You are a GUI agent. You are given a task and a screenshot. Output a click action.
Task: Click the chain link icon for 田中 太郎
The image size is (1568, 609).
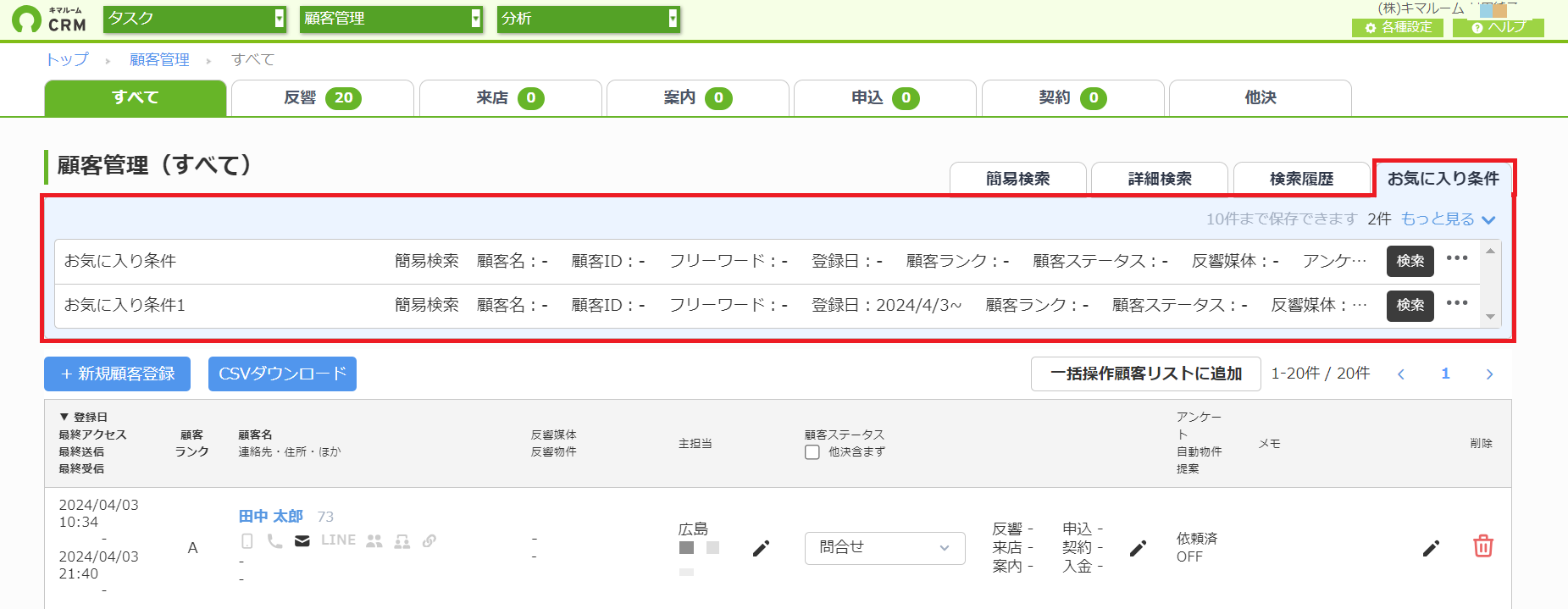click(x=429, y=540)
